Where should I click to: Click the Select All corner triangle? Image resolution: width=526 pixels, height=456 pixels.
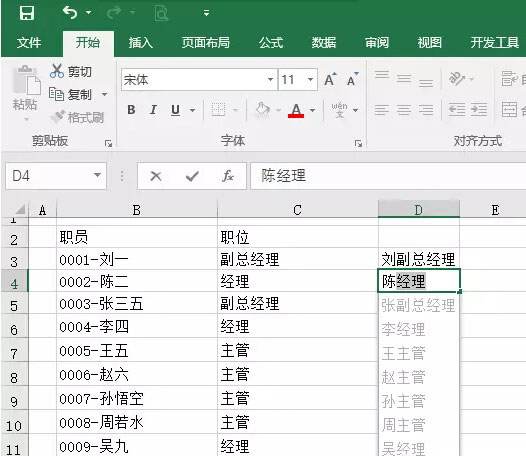pyautogui.click(x=20, y=209)
